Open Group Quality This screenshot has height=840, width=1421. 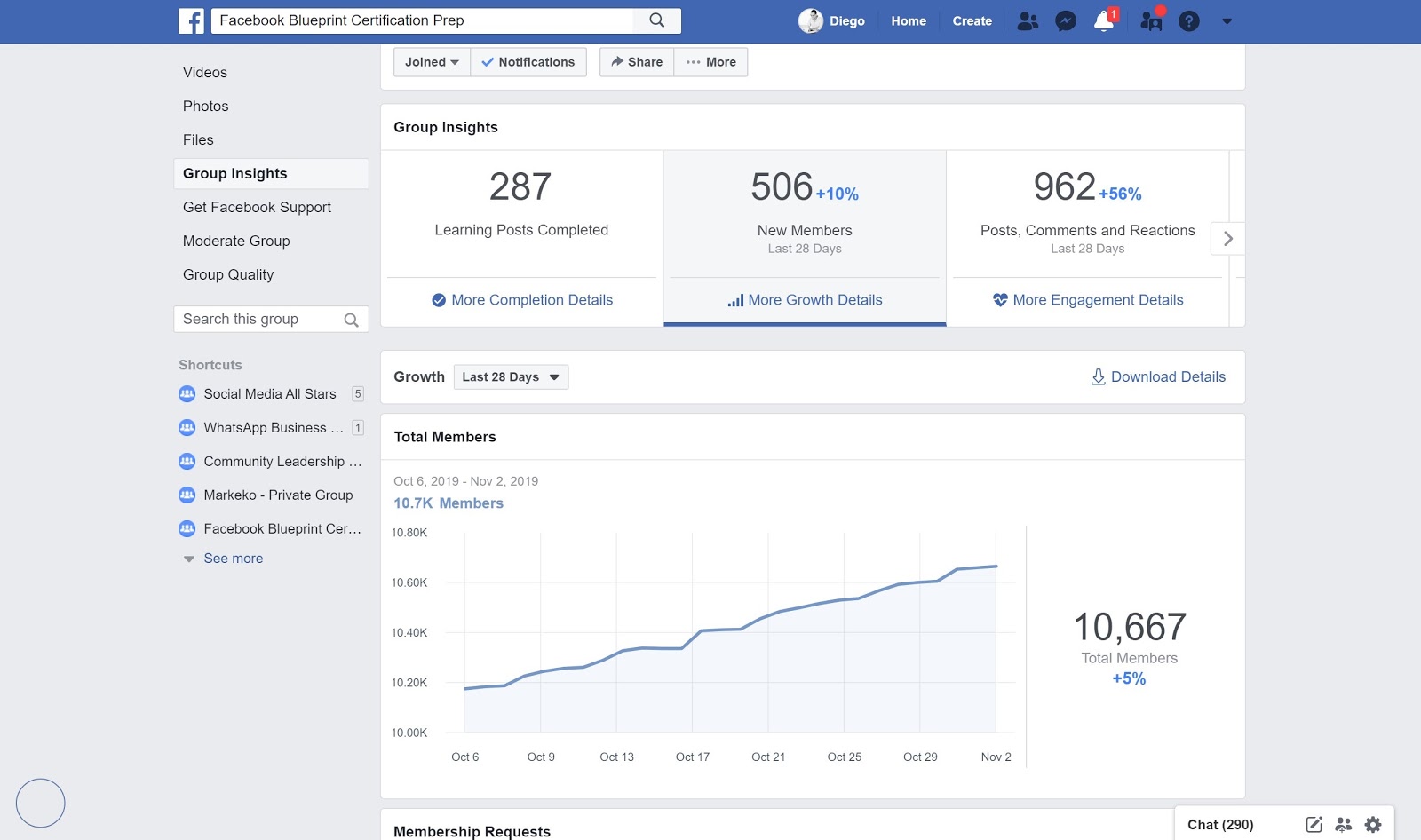(x=228, y=275)
